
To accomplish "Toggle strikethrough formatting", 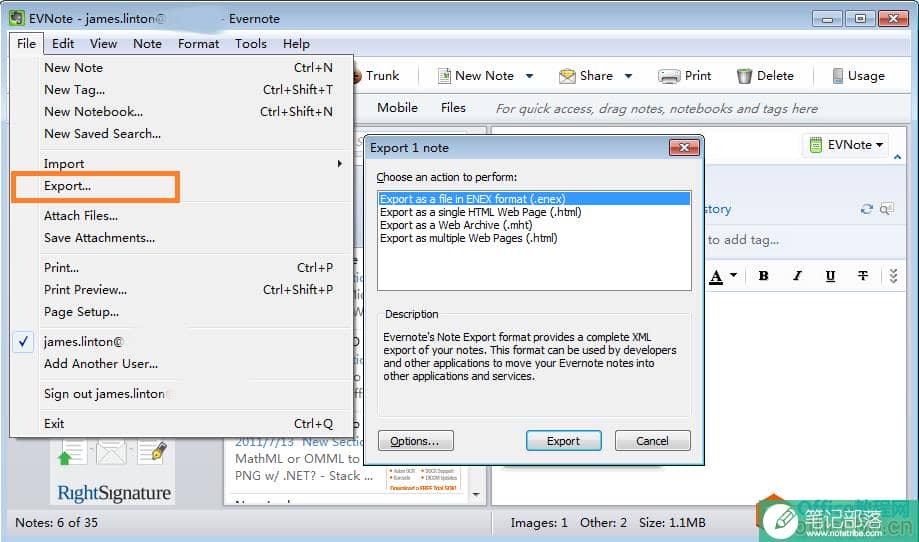I will [863, 275].
